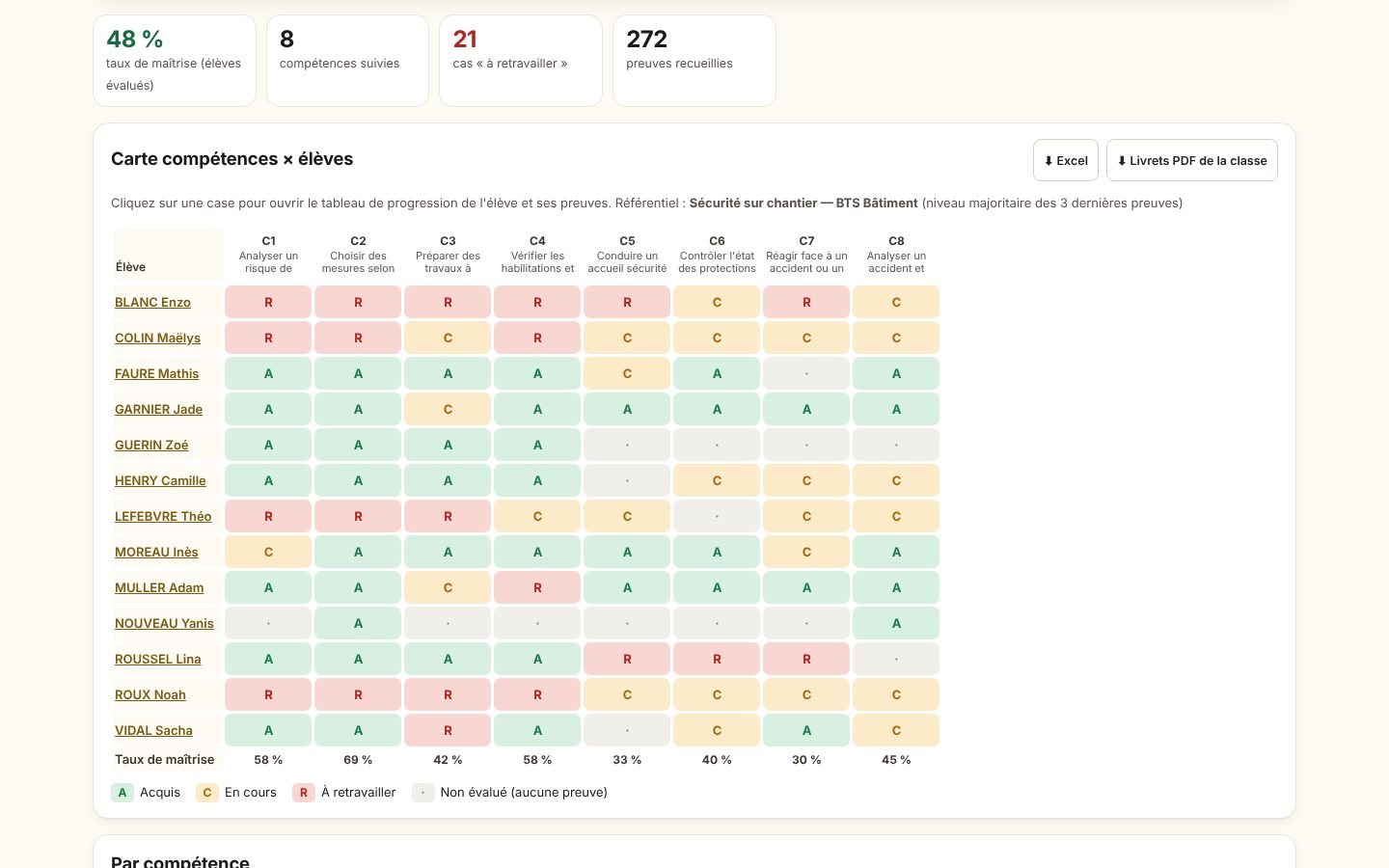
Task: Export the competency map to Excel
Action: 1066,160
